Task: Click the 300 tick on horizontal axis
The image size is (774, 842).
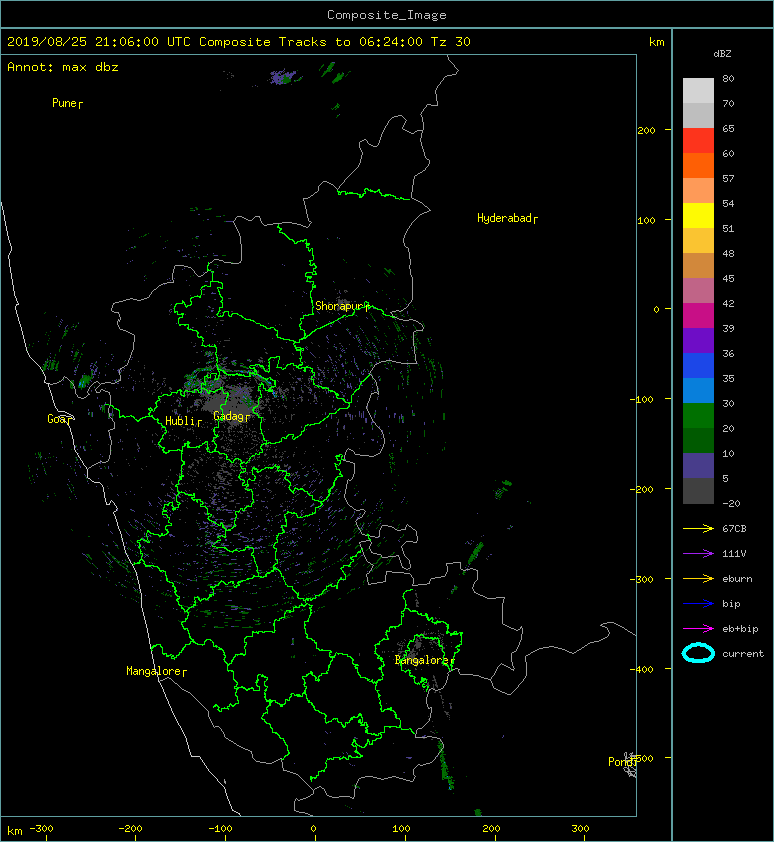Action: pos(580,829)
